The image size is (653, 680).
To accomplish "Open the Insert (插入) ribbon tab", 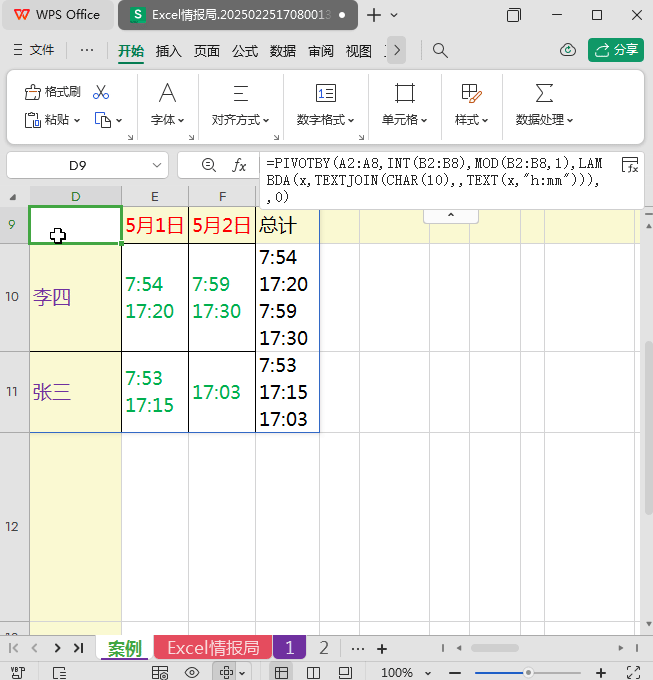I will [169, 51].
